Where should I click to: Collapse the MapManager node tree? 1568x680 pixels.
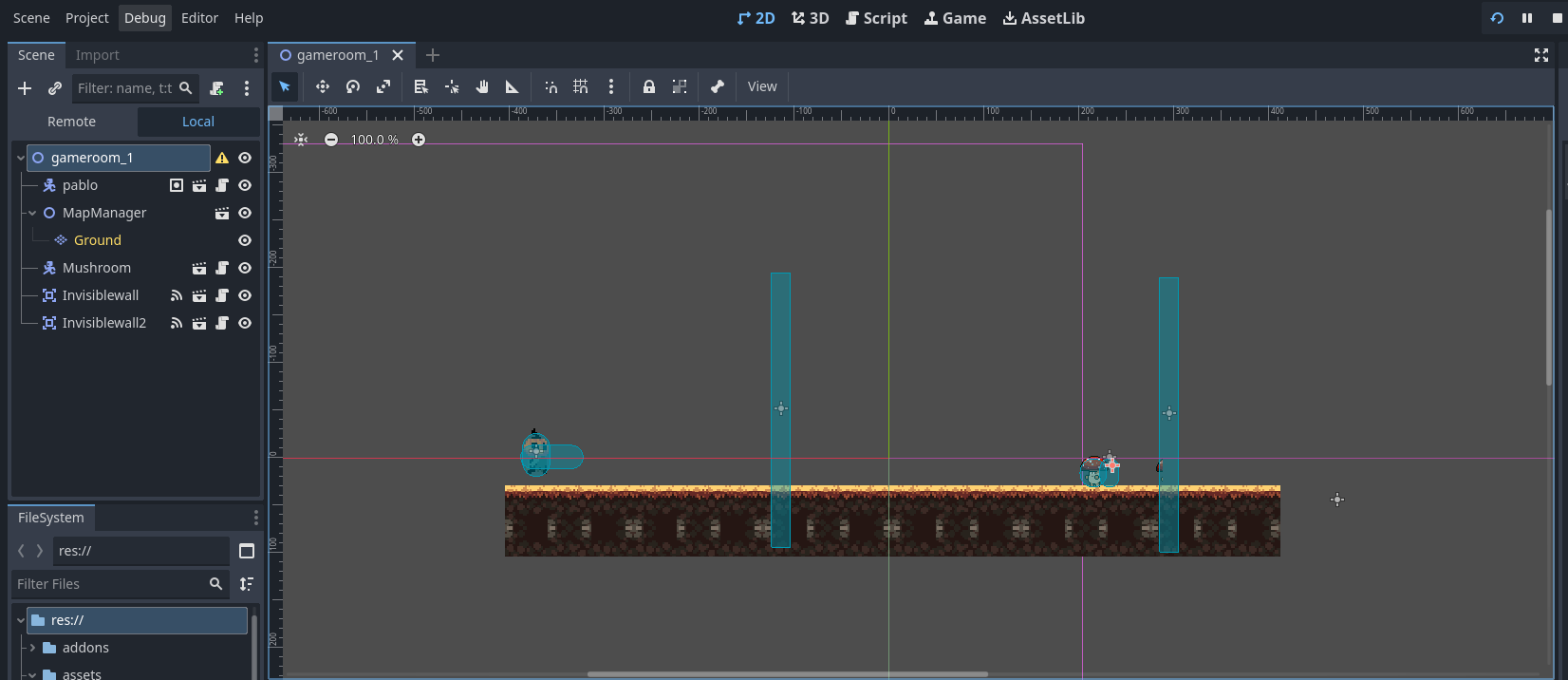click(x=32, y=213)
